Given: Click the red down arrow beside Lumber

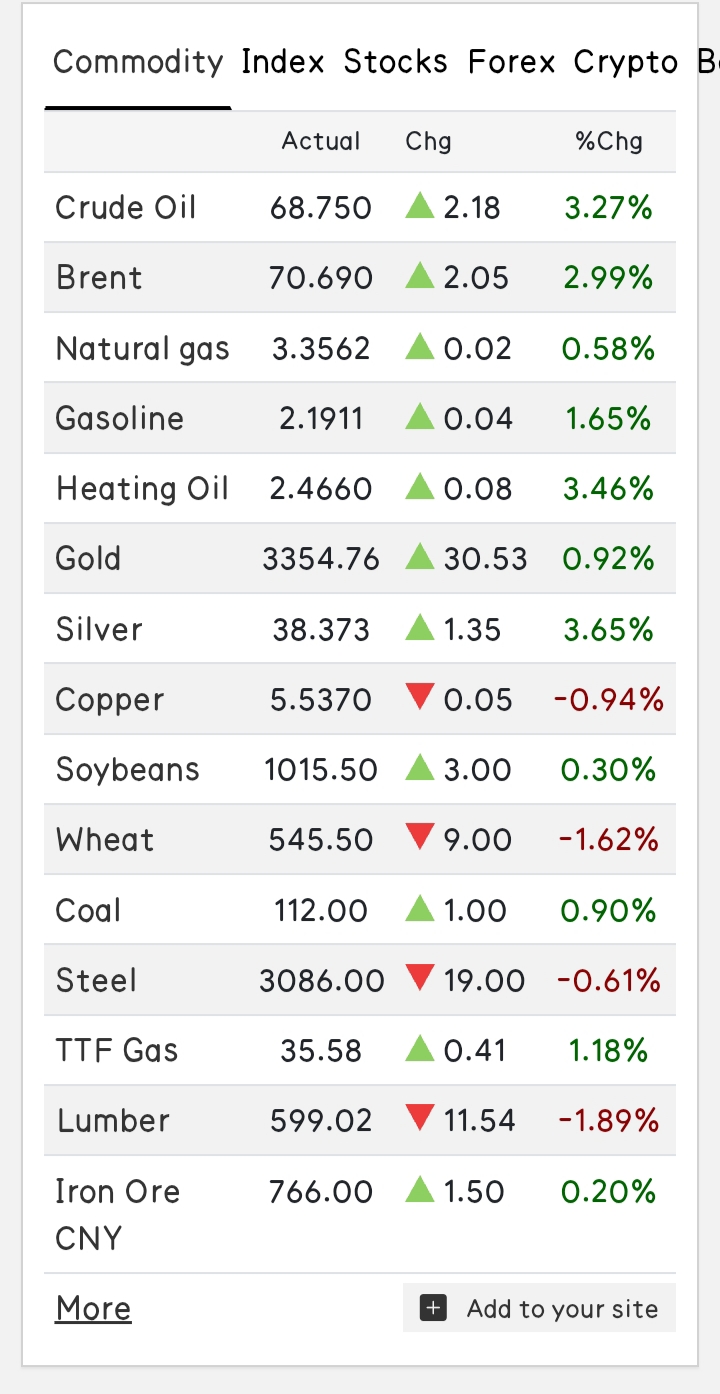Looking at the screenshot, I should pyautogui.click(x=420, y=1120).
